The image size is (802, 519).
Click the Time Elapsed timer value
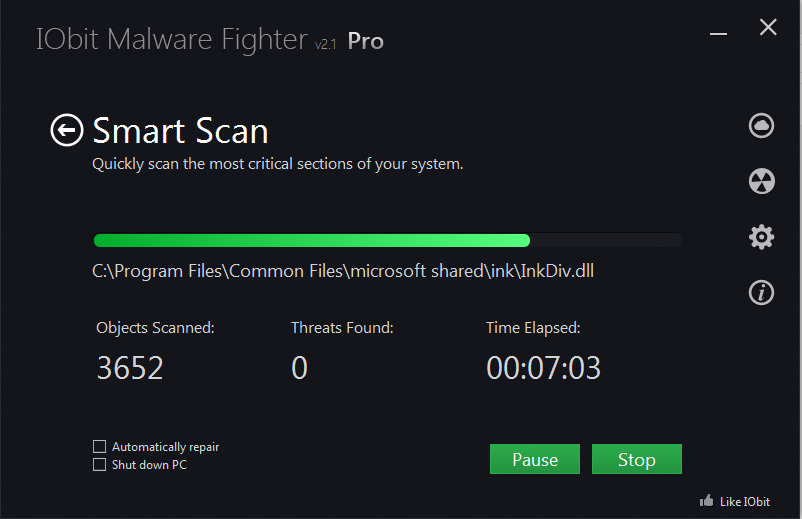[x=543, y=368]
